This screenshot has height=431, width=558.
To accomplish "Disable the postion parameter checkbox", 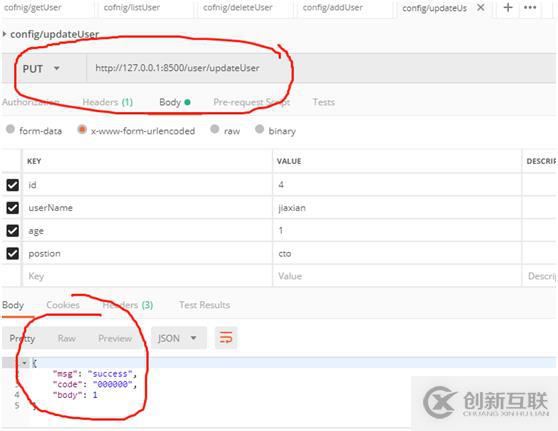I will tap(12, 253).
